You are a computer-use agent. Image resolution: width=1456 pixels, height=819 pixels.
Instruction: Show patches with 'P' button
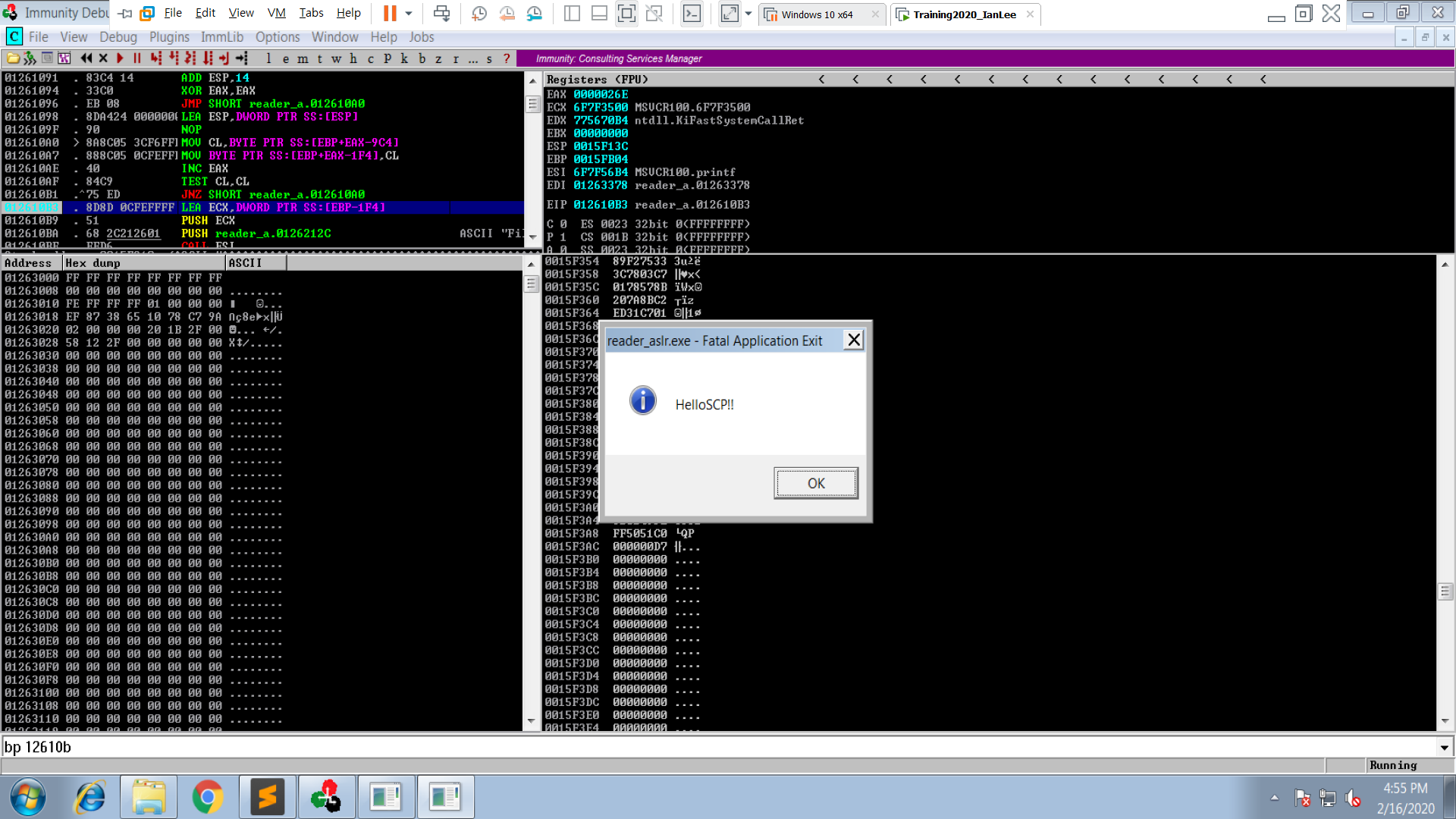(388, 58)
